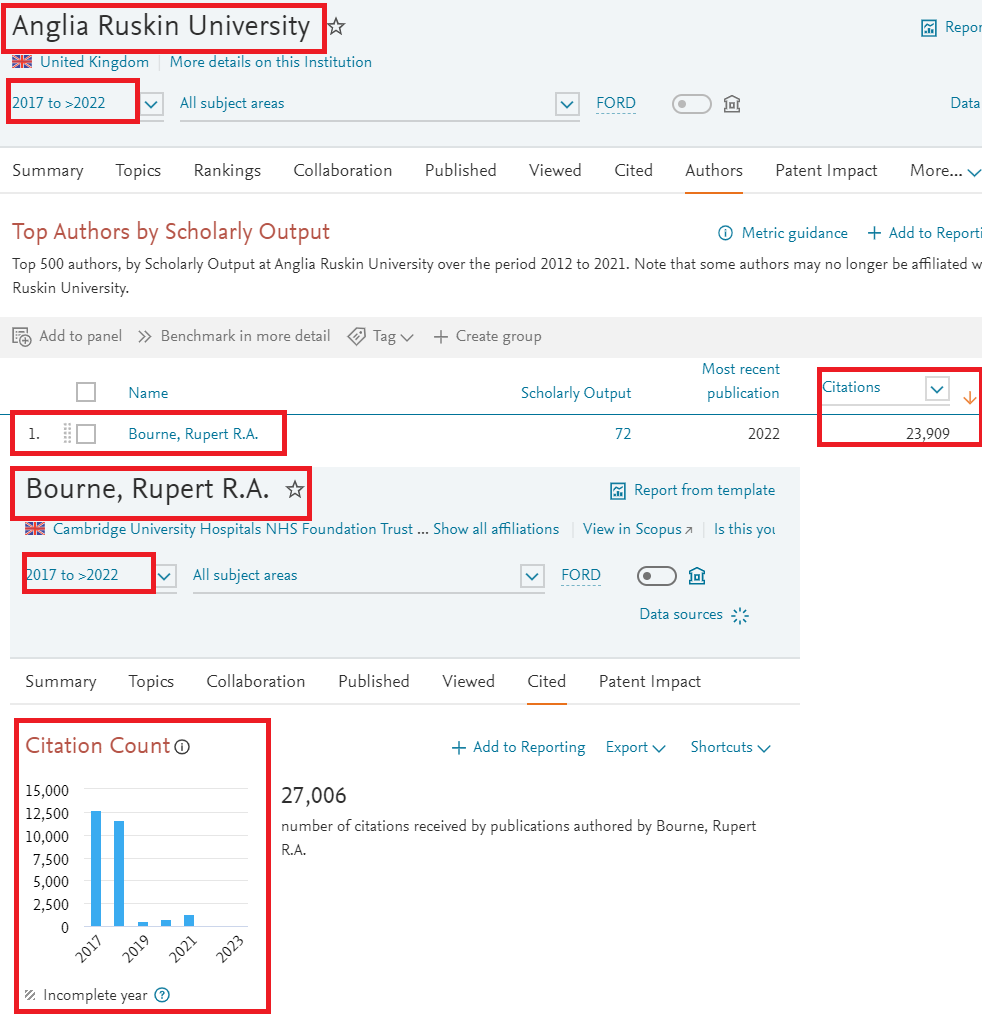982x1024 pixels.
Task: Click the Create group plus icon
Action: tap(441, 336)
